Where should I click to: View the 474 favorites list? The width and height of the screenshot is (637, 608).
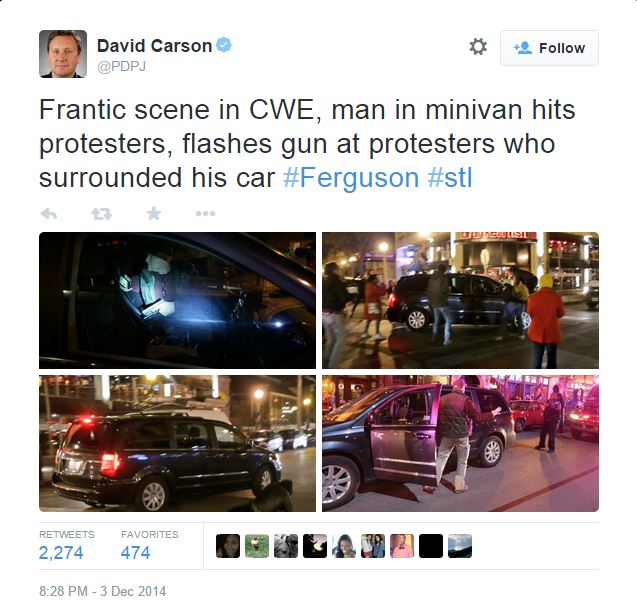click(x=135, y=552)
